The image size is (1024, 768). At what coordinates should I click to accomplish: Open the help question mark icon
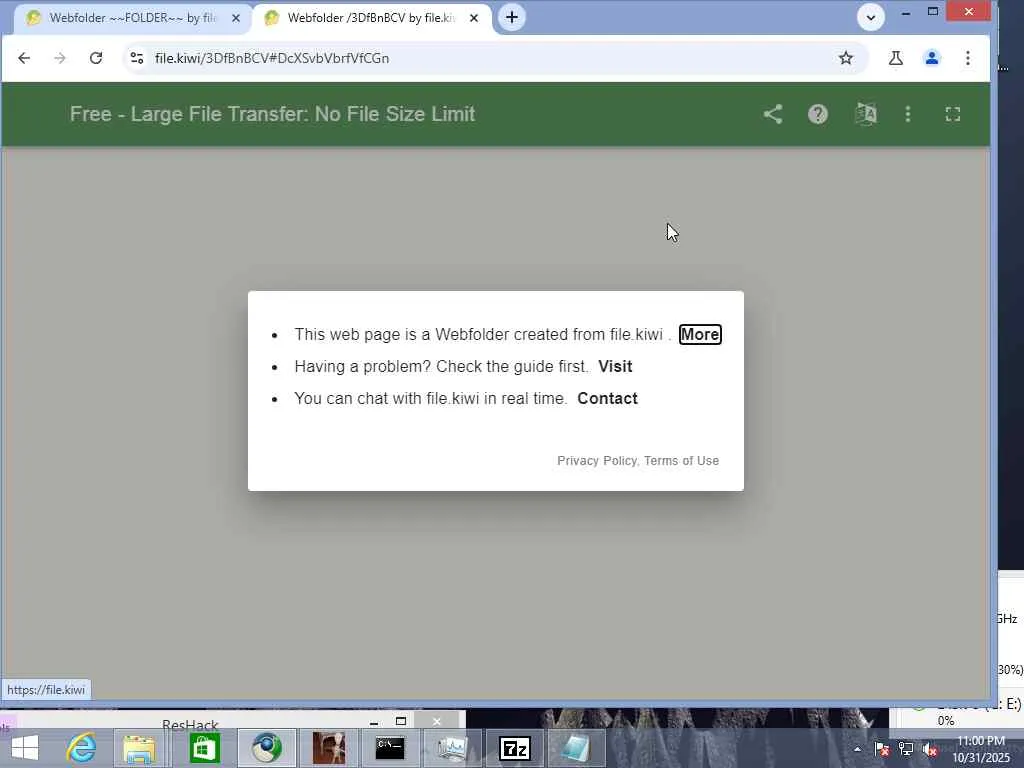click(818, 114)
